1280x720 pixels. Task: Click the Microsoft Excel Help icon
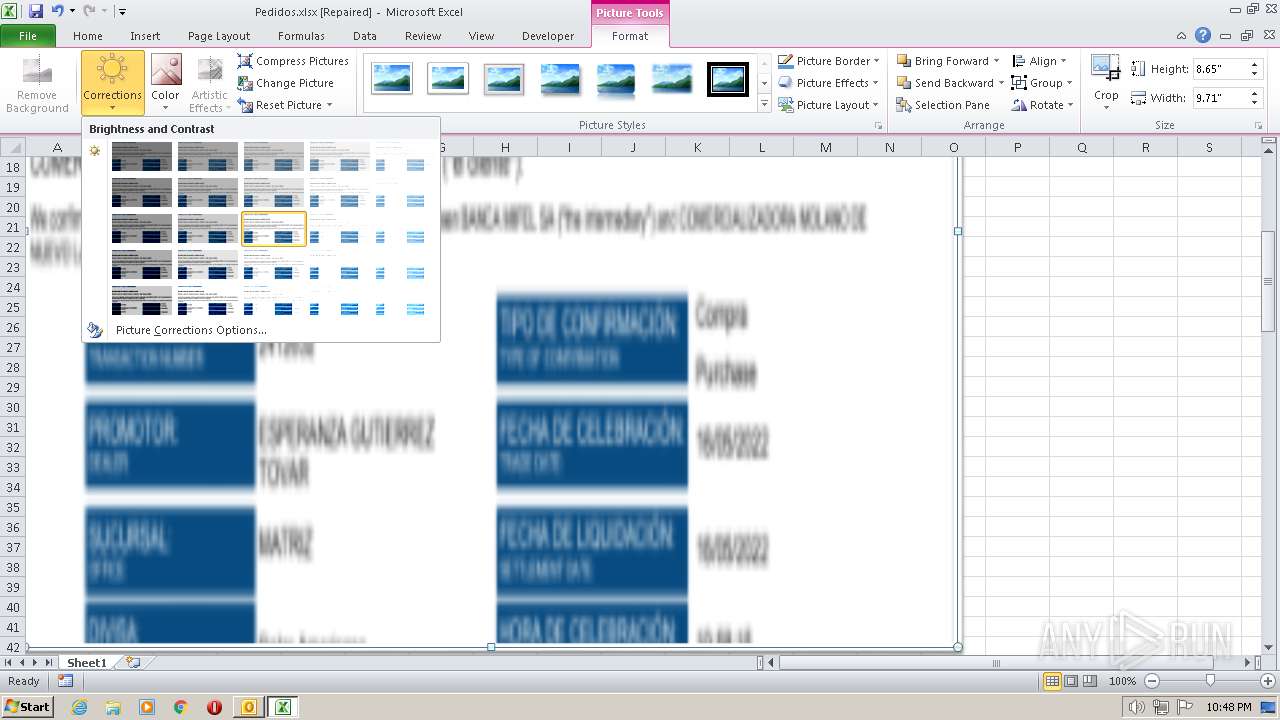(x=1203, y=35)
